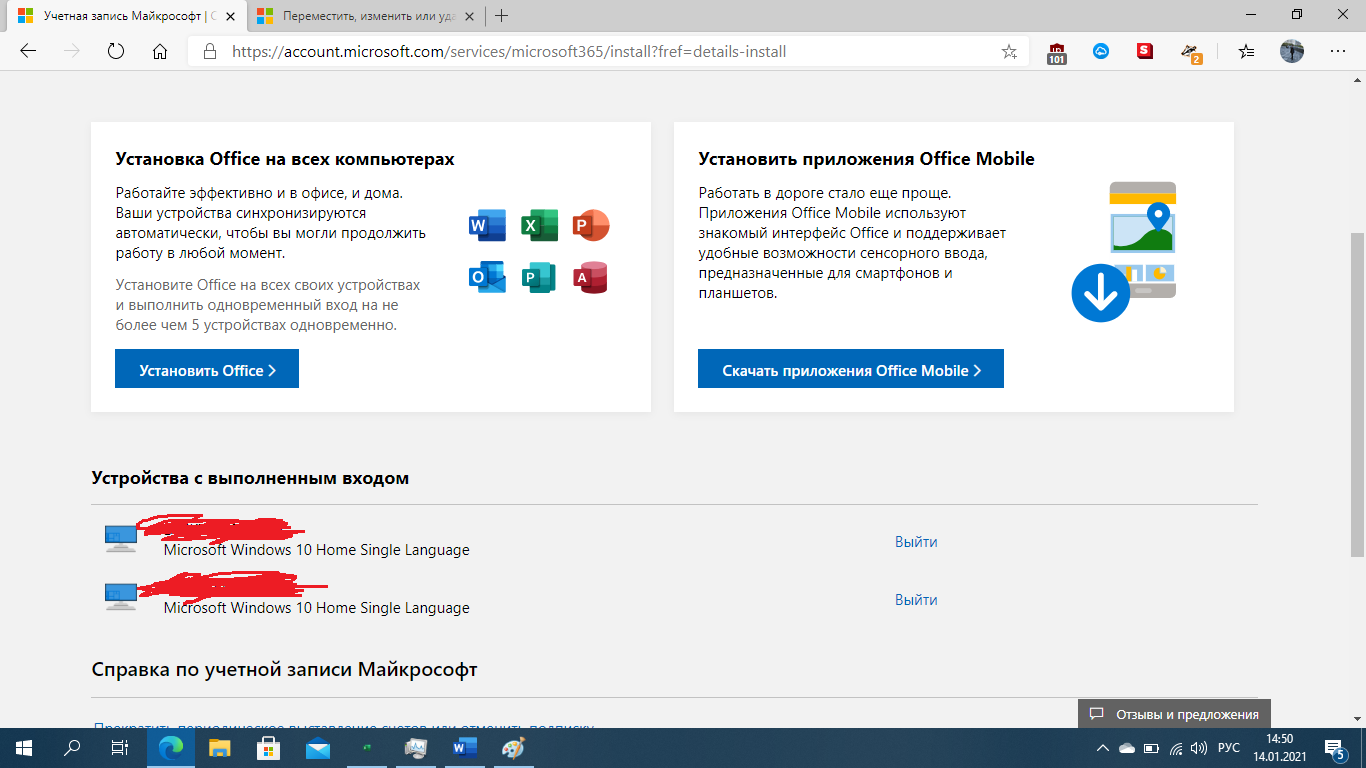Image resolution: width=1366 pixels, height=768 pixels.
Task: Open the extension showing the 101 badge
Action: tap(1057, 52)
